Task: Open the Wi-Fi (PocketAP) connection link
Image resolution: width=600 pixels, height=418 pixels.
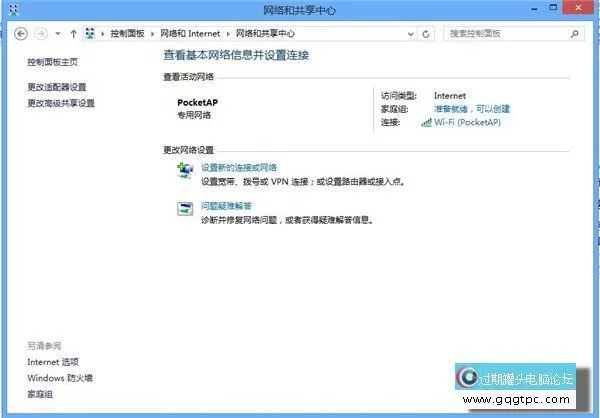Action: (x=467, y=122)
